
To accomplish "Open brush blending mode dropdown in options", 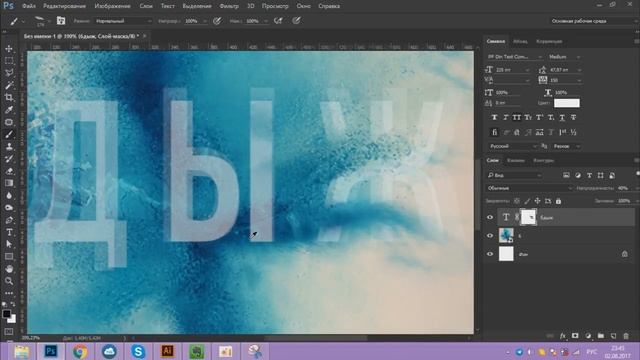I will point(123,21).
